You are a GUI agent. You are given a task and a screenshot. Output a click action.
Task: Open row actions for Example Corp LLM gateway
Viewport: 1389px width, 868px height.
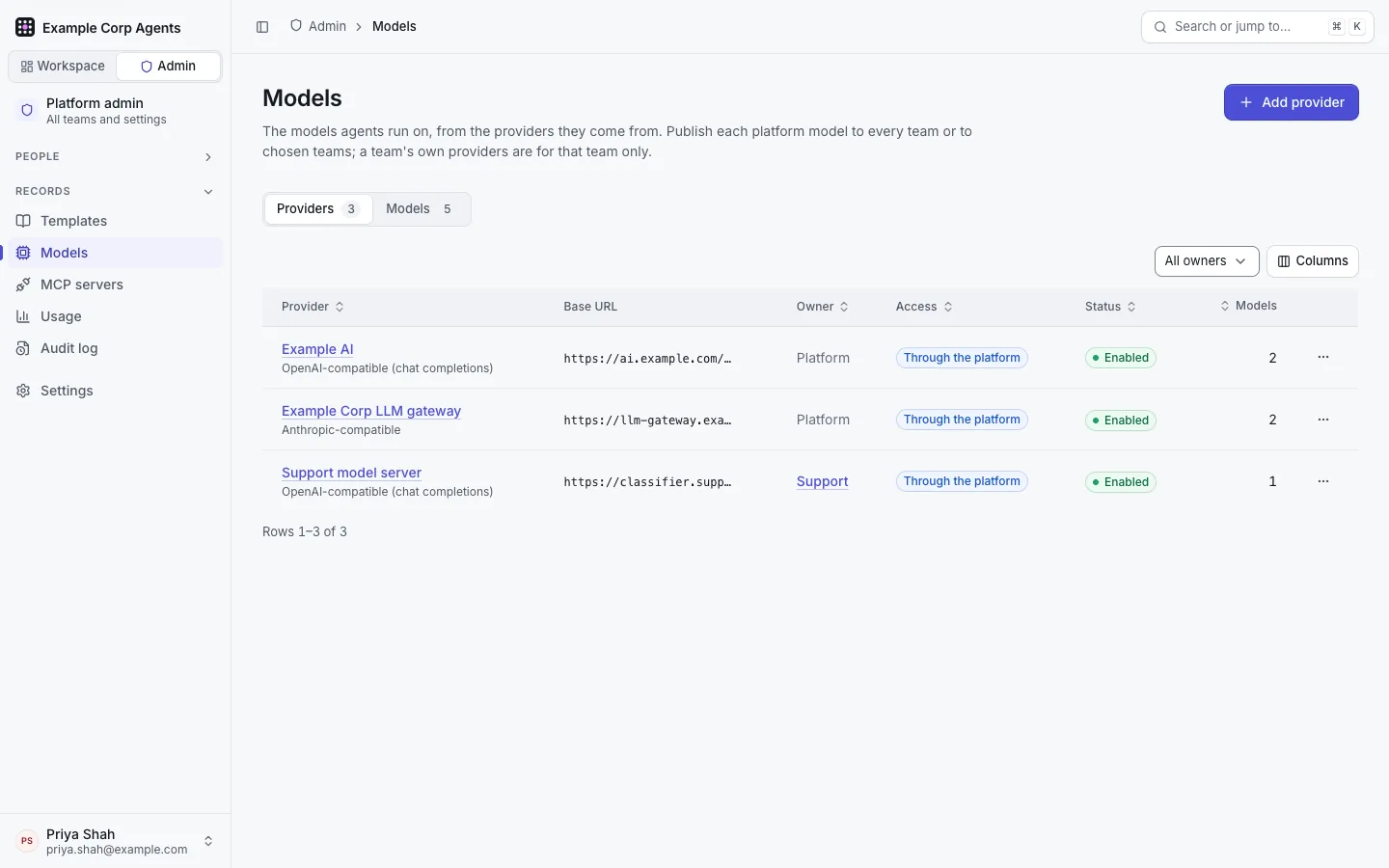(x=1323, y=420)
